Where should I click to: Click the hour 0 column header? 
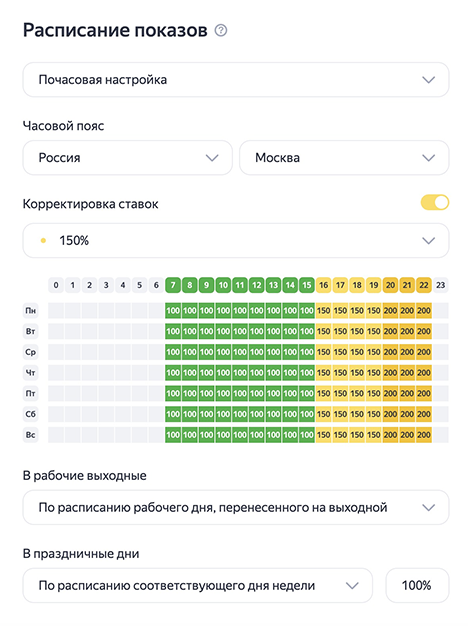[56, 285]
